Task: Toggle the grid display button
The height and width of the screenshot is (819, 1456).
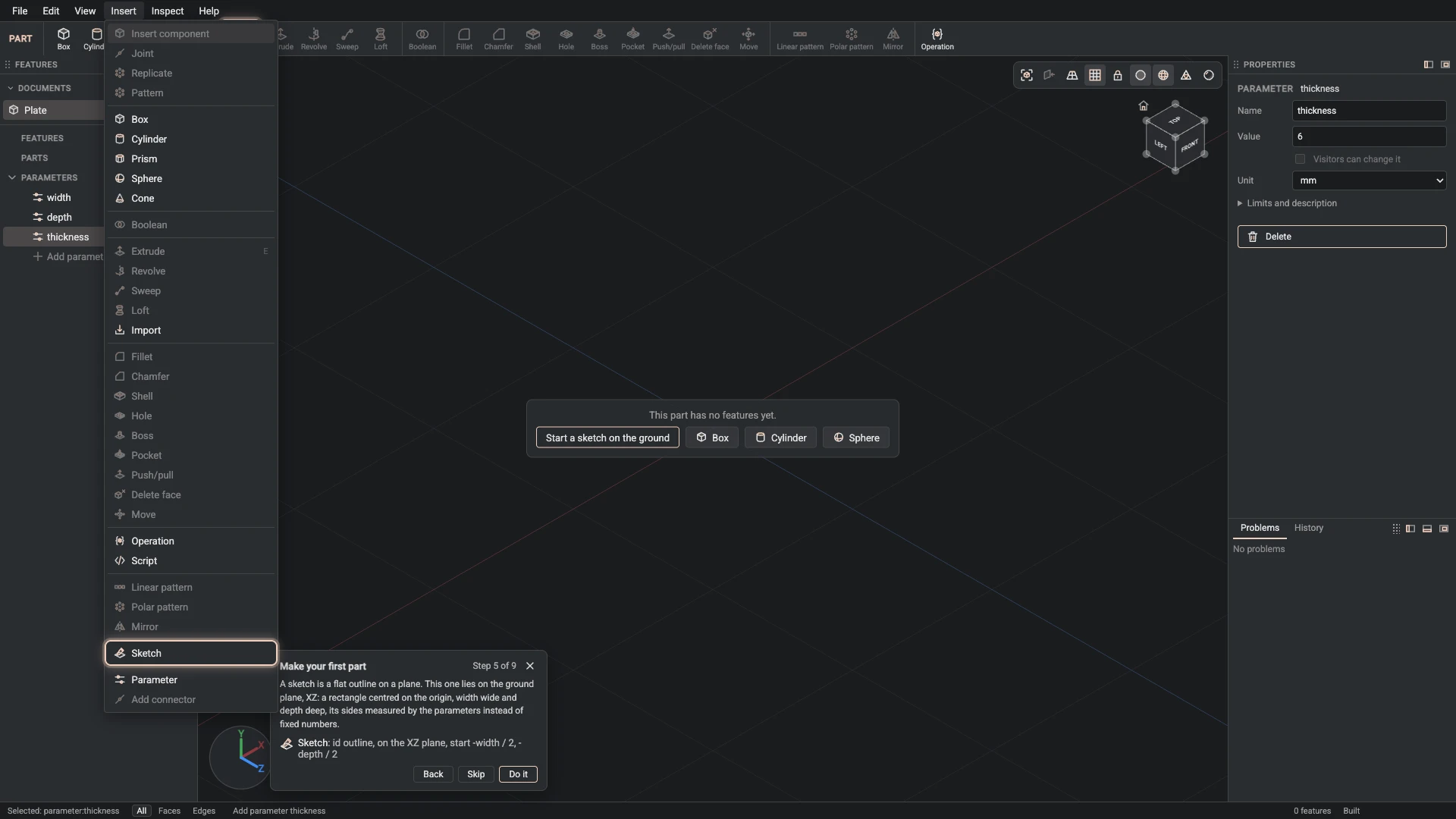Action: 1095,75
